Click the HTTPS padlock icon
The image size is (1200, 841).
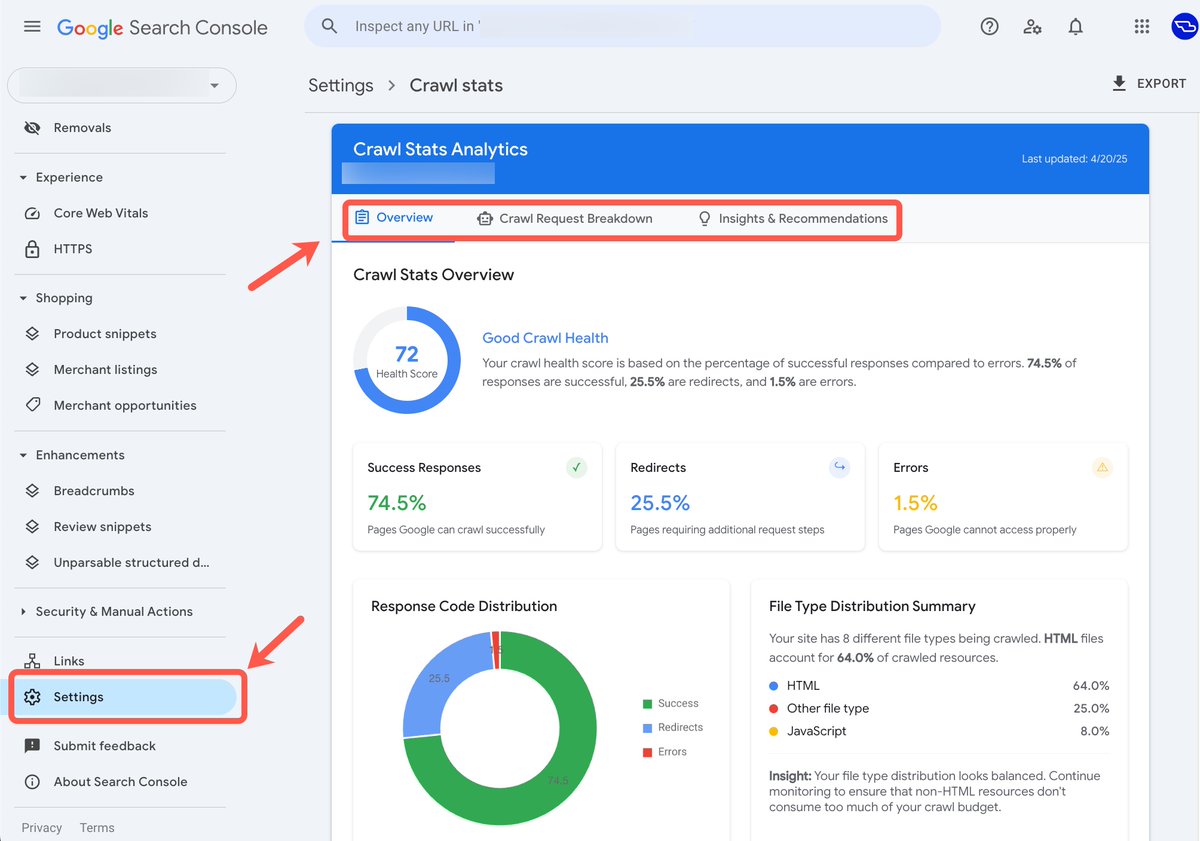(32, 249)
